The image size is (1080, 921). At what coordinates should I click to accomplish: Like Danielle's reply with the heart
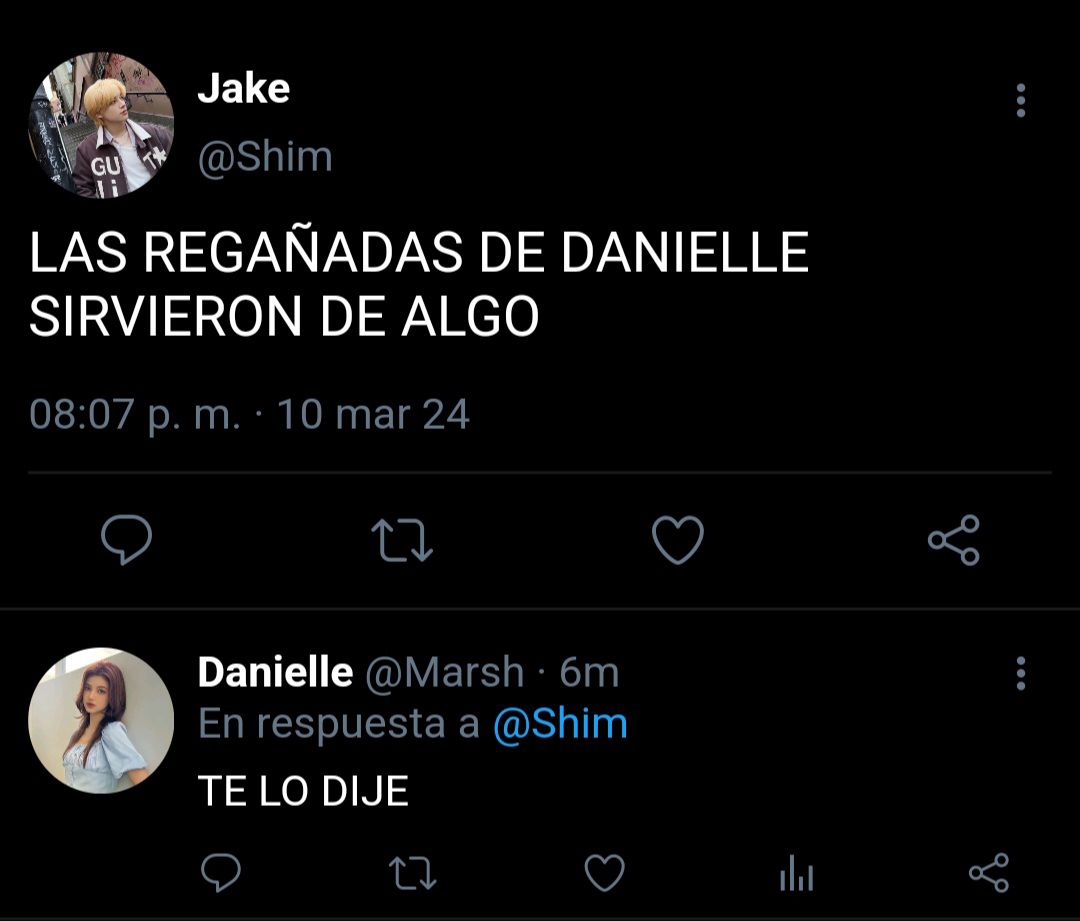[605, 873]
